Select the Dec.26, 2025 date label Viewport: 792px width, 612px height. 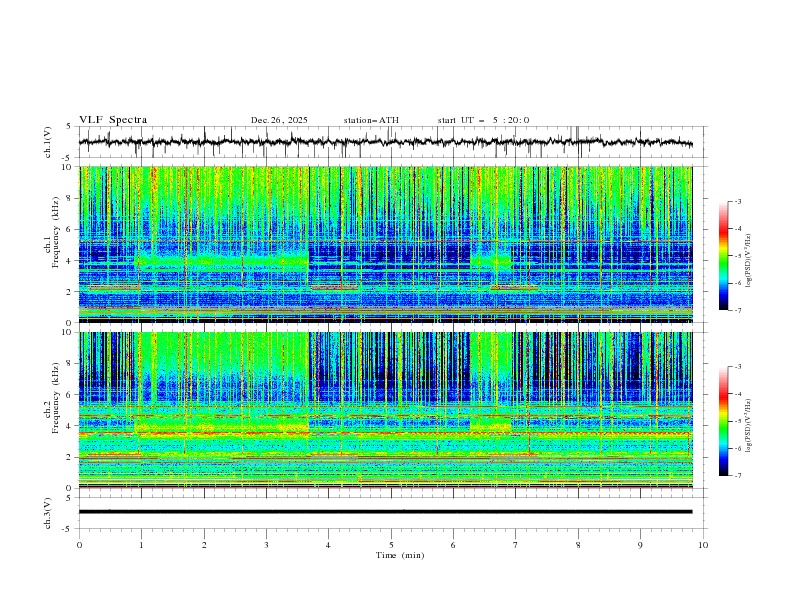(279, 120)
